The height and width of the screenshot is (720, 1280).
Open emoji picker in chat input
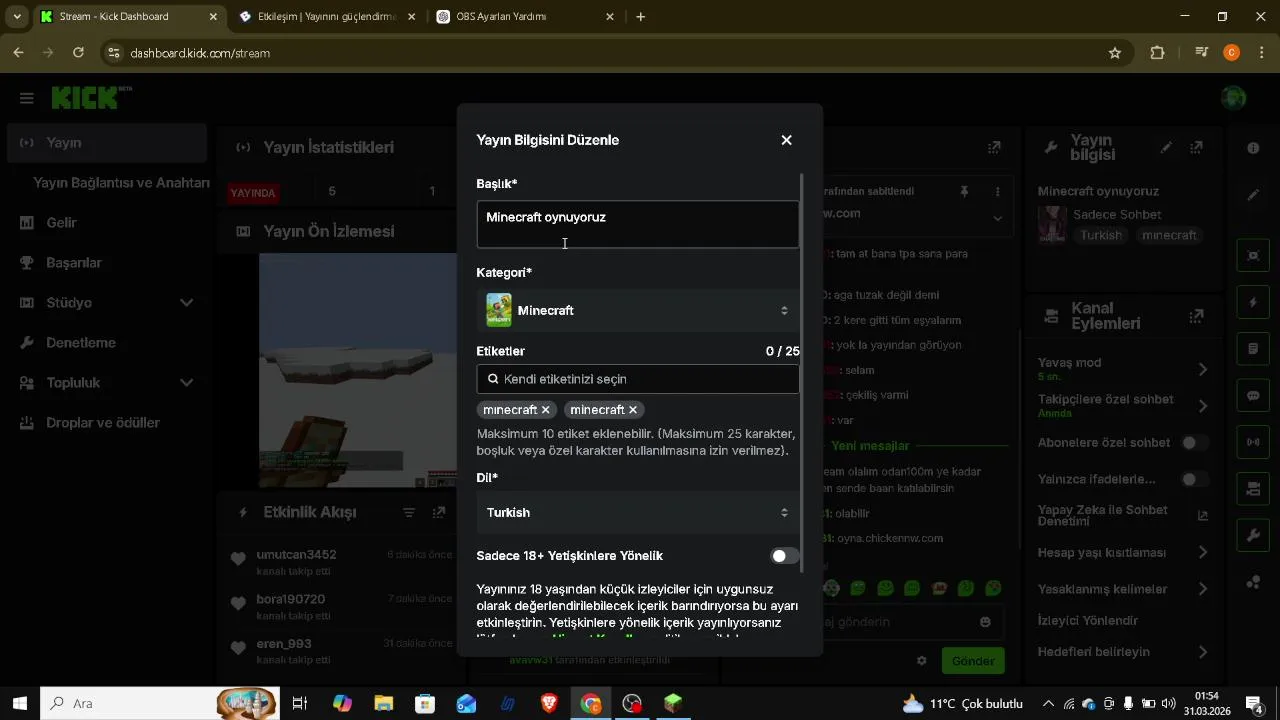[x=985, y=622]
